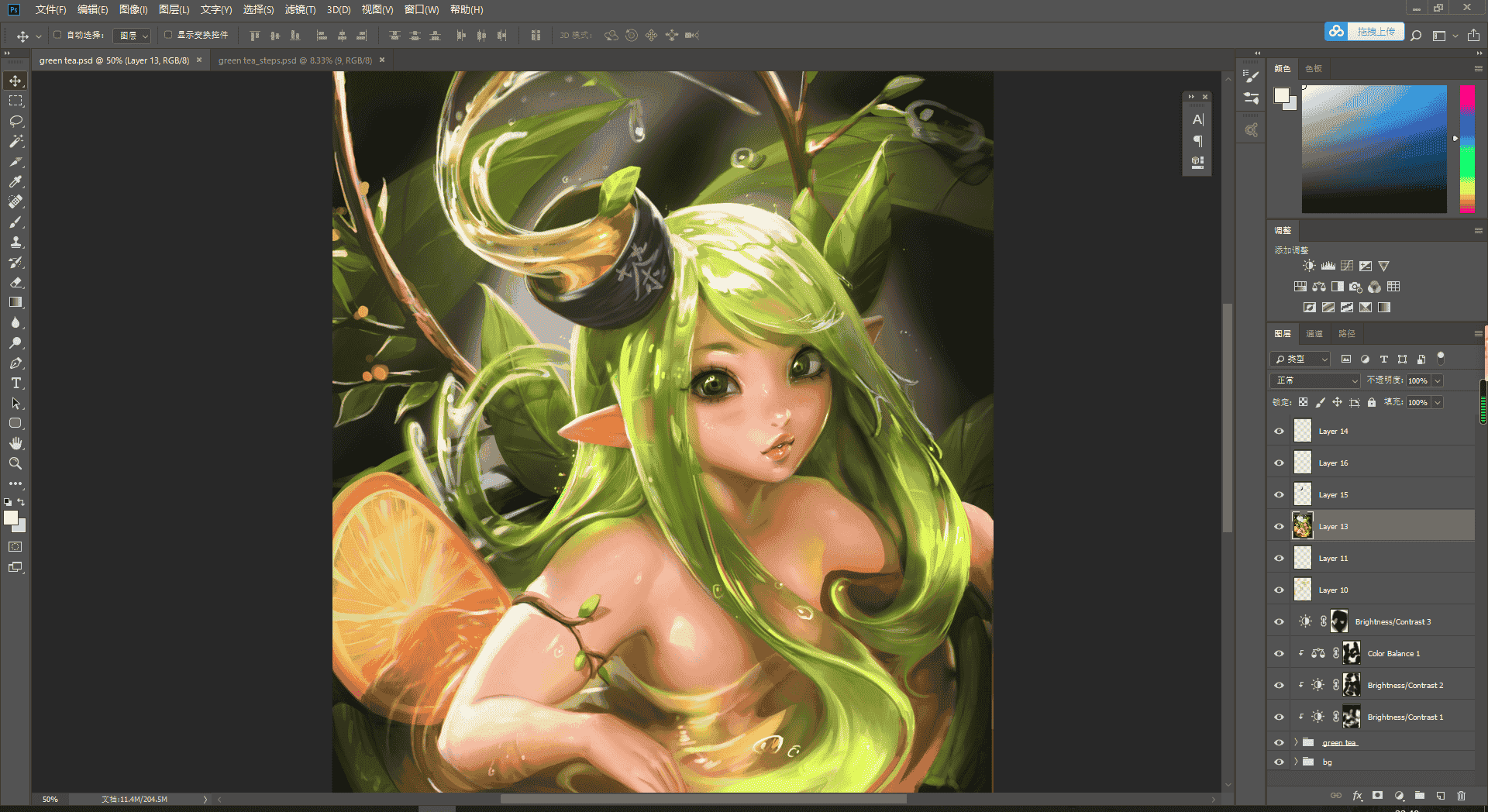Hide Layer 14 visibility eye

tap(1279, 432)
